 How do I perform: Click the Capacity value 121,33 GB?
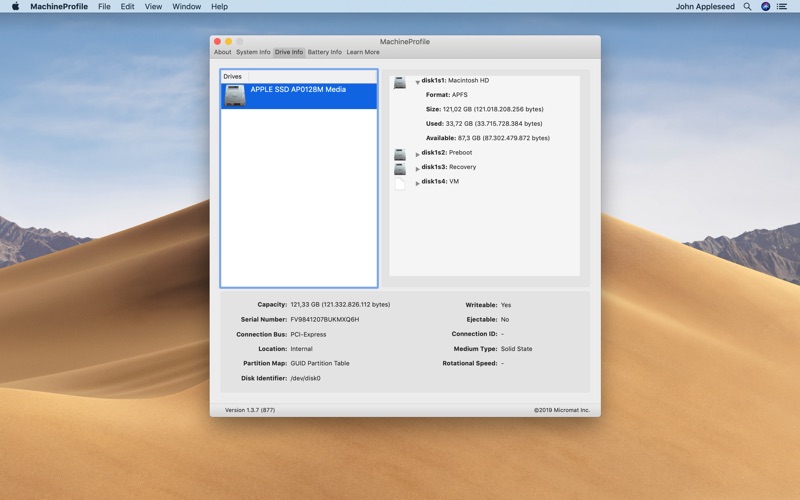340,305
